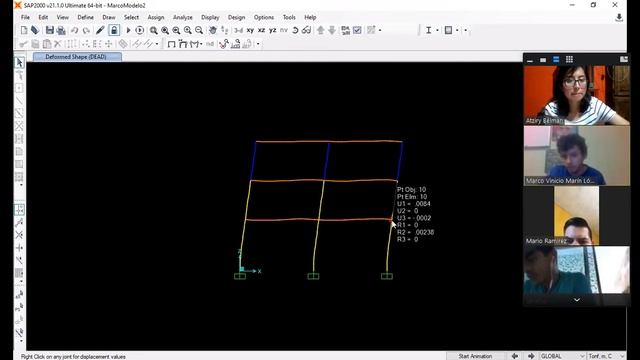Create a new model with New icon
This screenshot has height=360, width=640.
[x=24, y=30]
